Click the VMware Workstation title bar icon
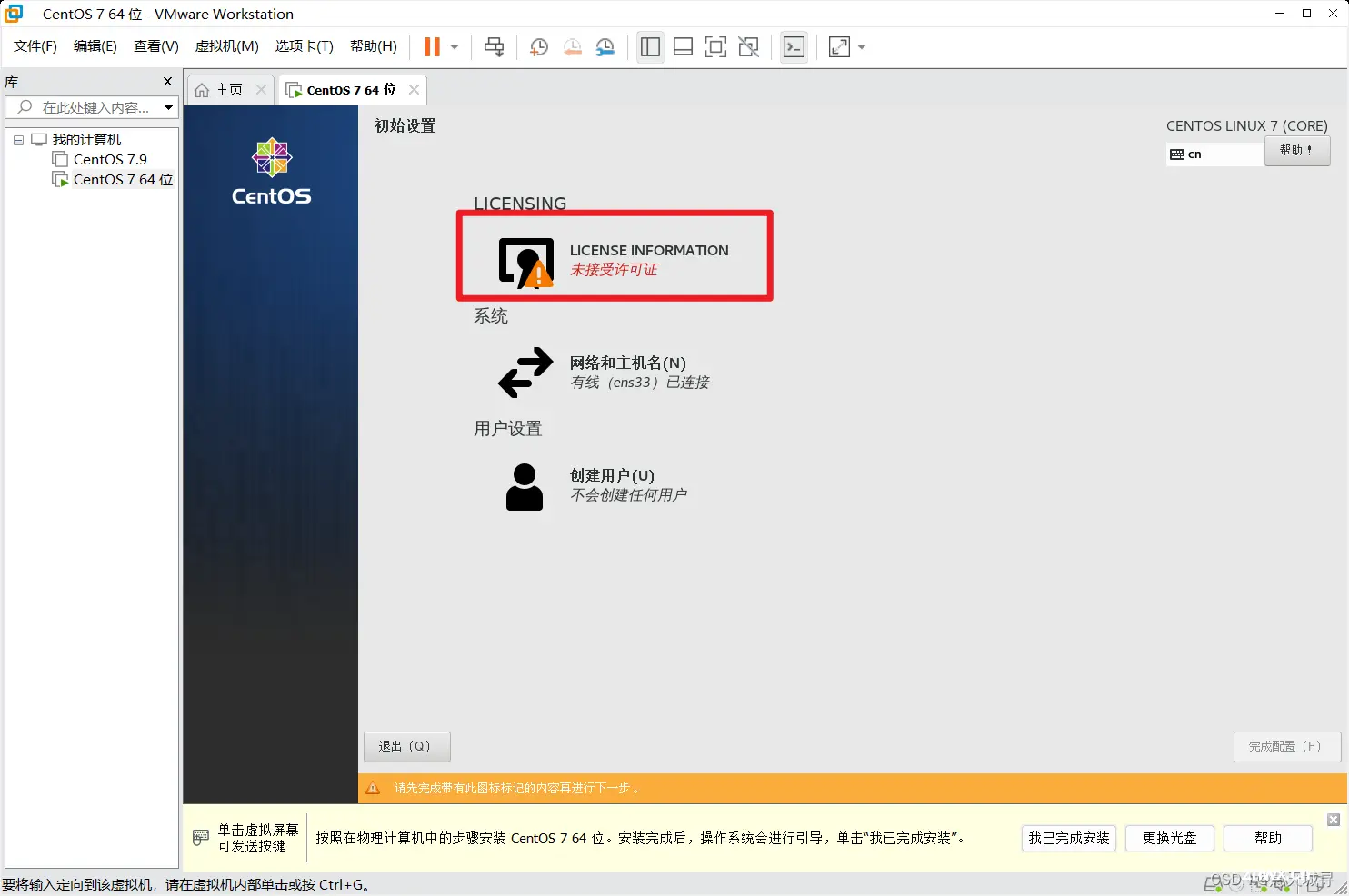1349x896 pixels. [14, 14]
